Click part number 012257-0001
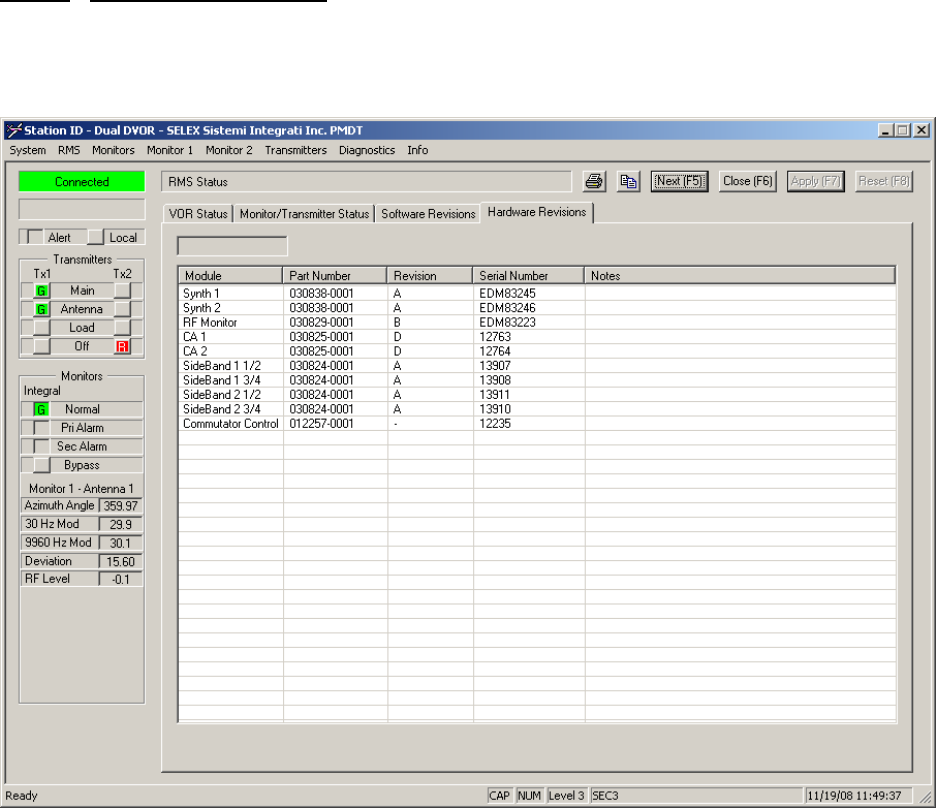The width and height of the screenshot is (936, 808). pos(321,424)
